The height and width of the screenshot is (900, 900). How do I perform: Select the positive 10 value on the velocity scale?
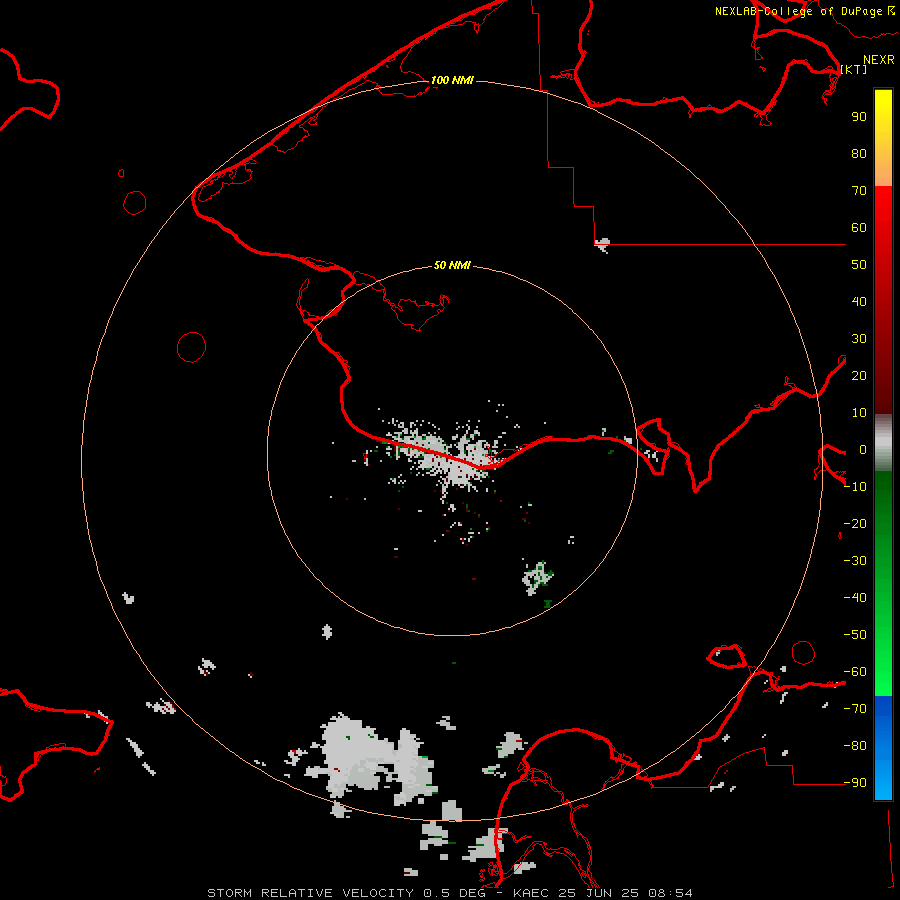[859, 413]
